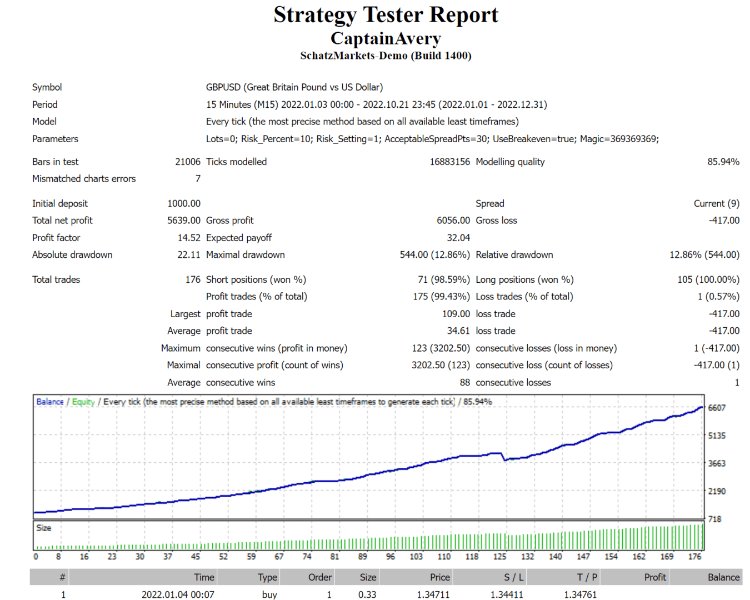This screenshot has height=600, width=750.
Task: Click the Total net profit value 5639.00
Action: point(181,220)
